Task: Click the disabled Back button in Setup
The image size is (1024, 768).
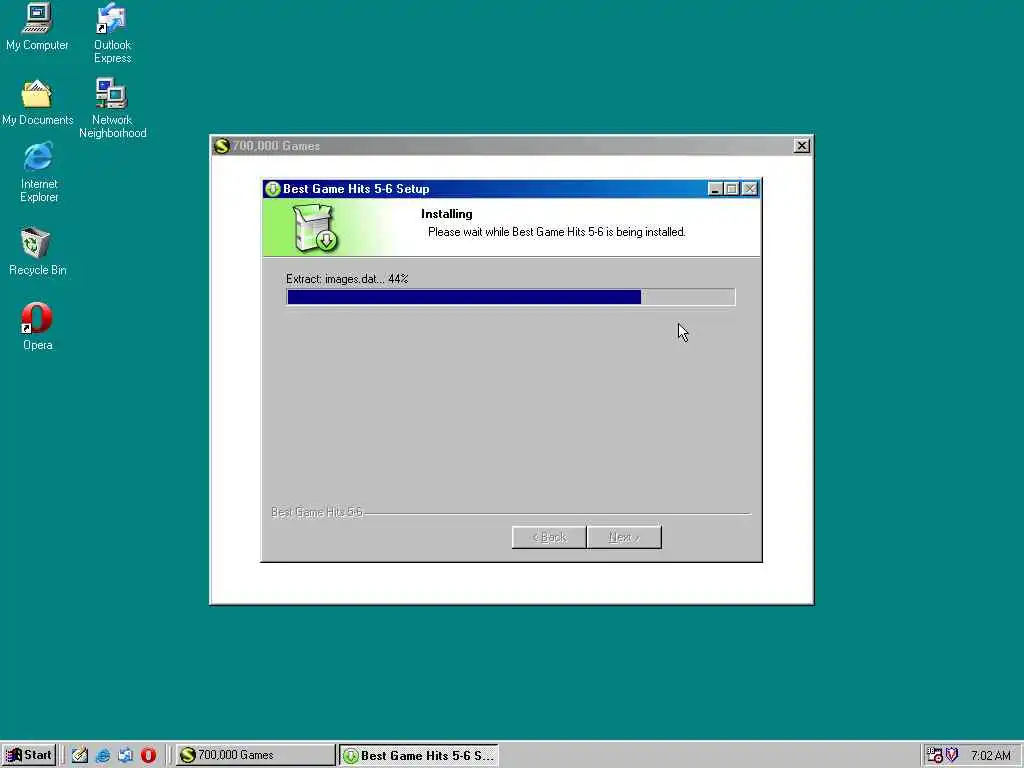Action: click(x=549, y=537)
